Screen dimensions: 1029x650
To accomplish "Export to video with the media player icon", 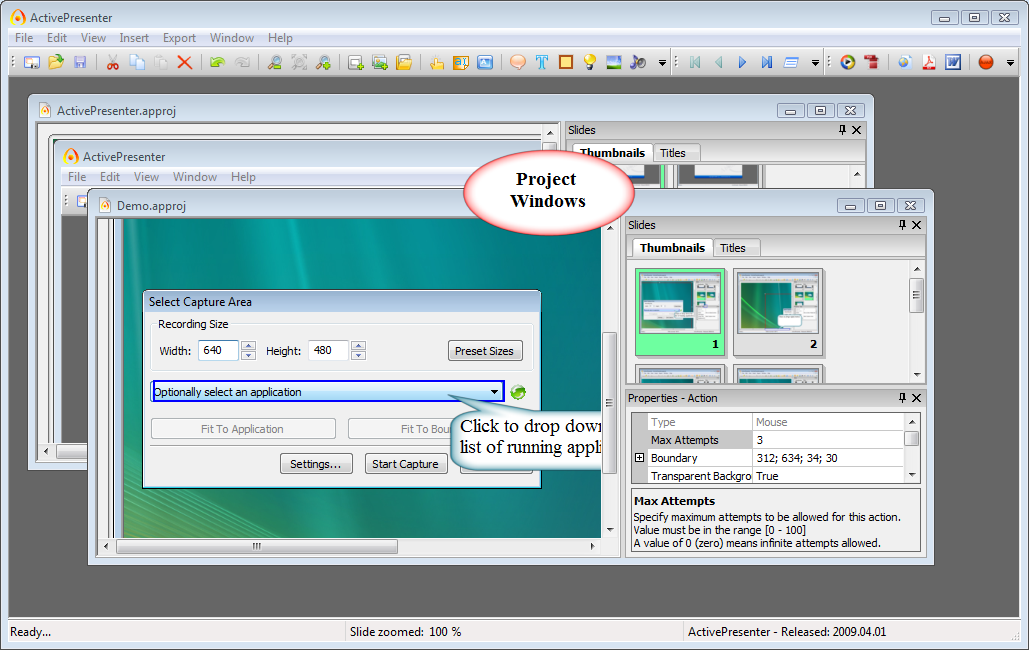I will click(x=848, y=62).
